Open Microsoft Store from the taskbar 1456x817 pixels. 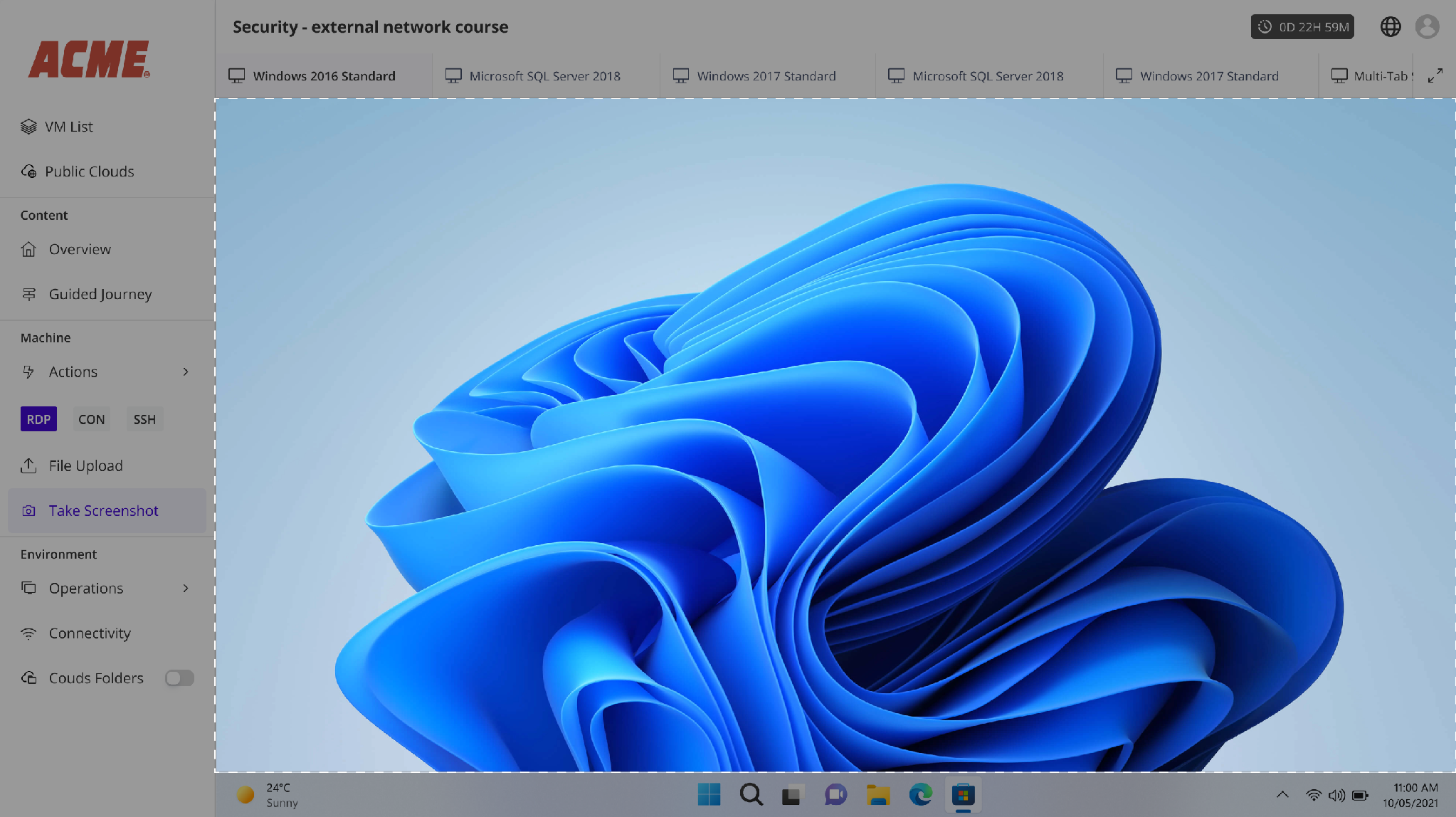[963, 794]
